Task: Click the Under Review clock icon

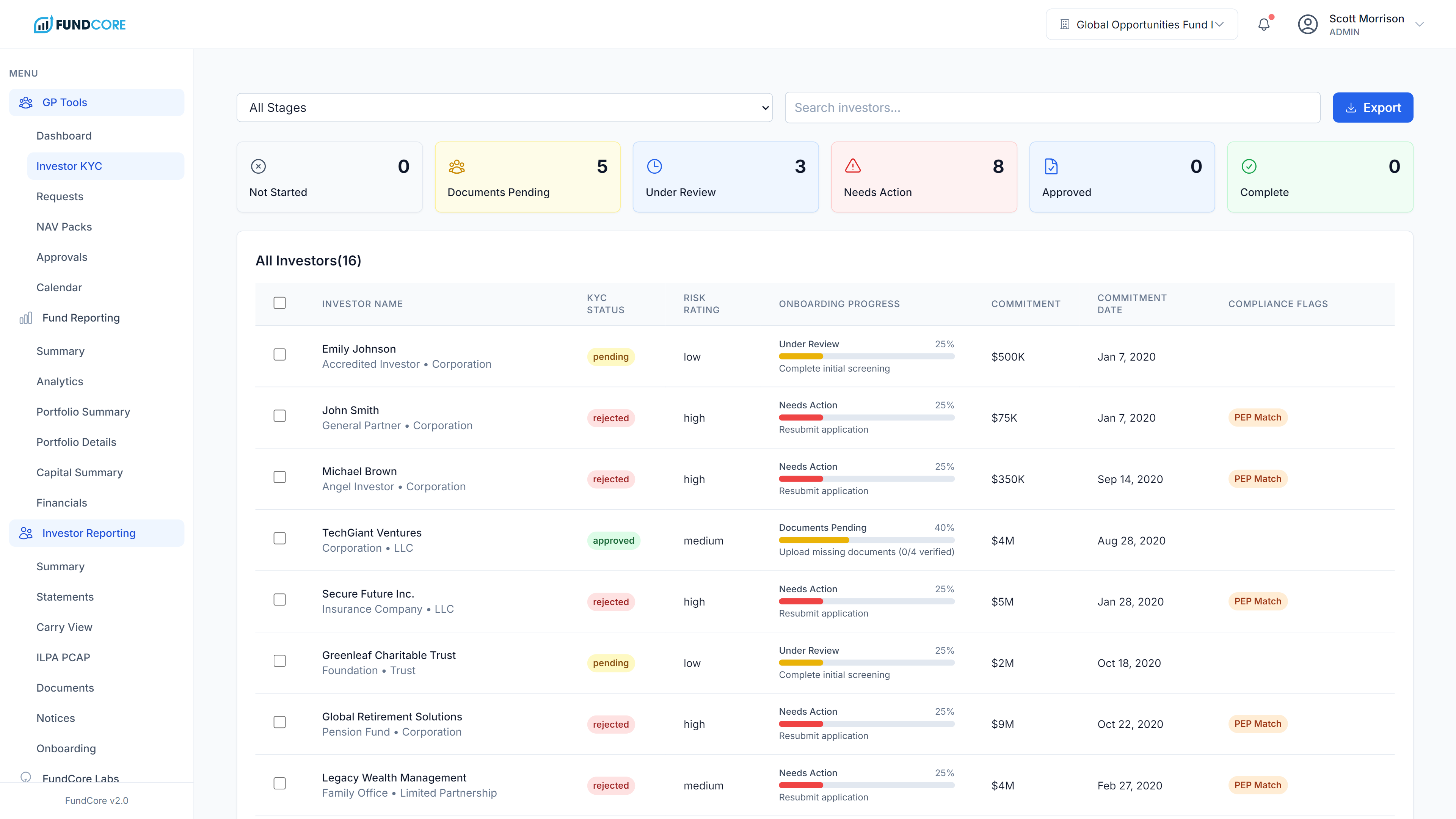Action: [x=654, y=166]
